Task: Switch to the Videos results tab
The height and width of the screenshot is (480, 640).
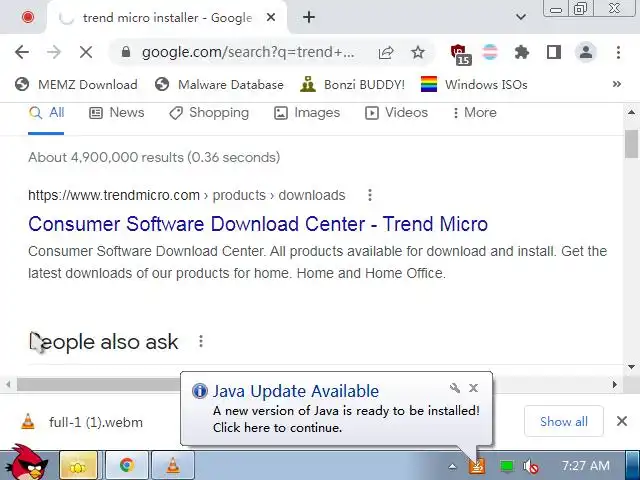Action: (396, 113)
